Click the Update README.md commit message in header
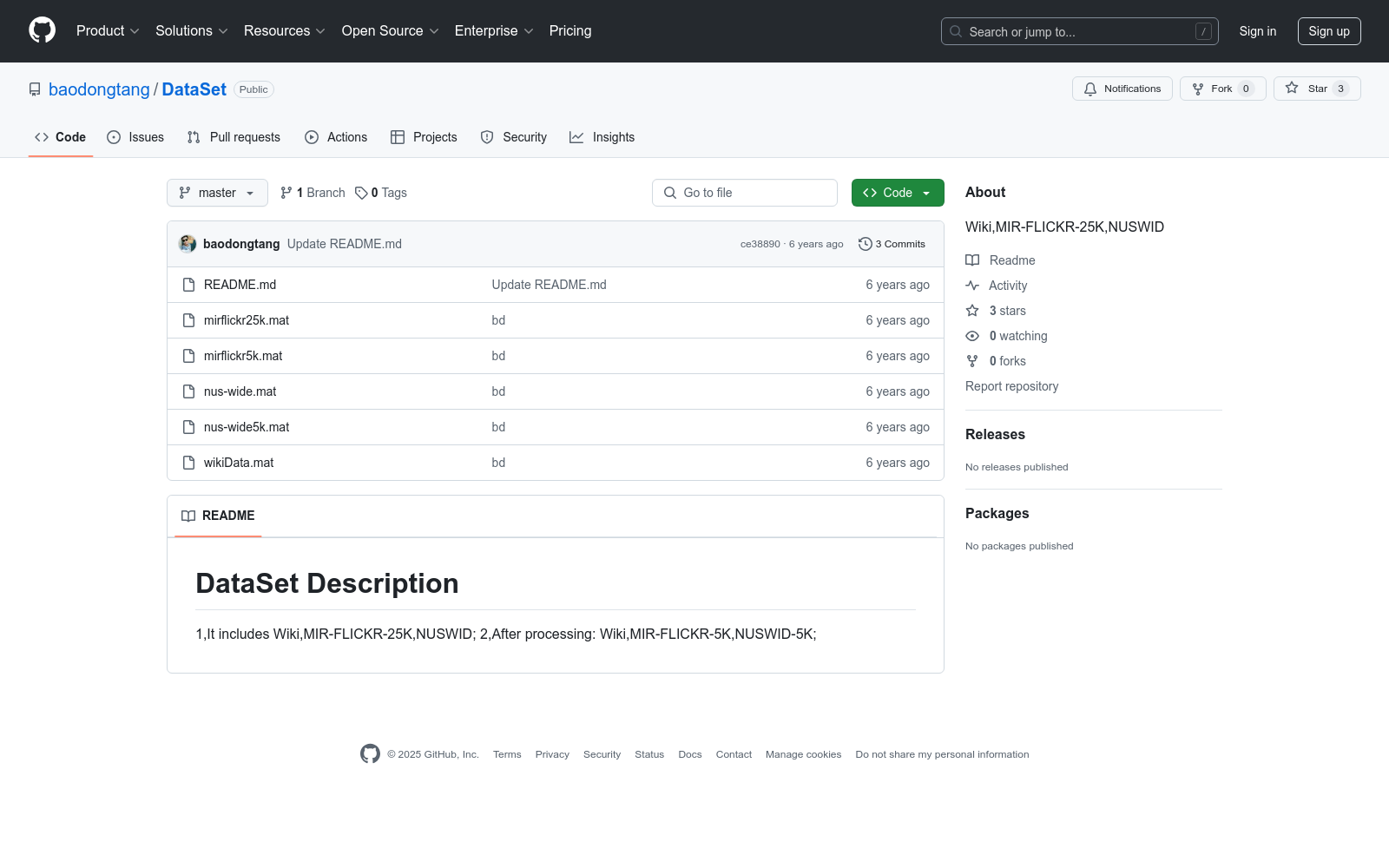 click(345, 244)
